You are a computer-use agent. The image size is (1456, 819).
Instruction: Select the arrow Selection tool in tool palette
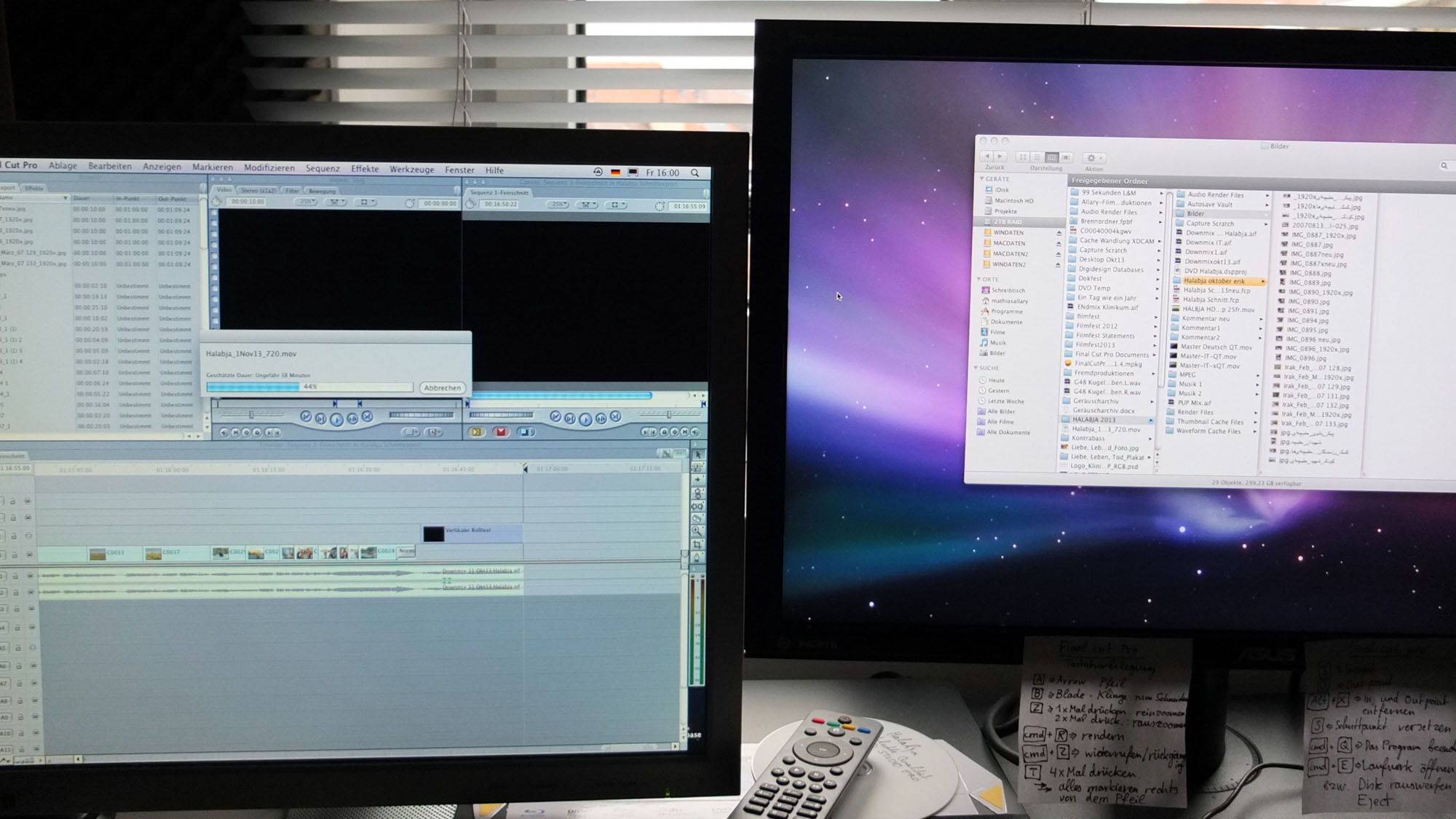[x=698, y=455]
